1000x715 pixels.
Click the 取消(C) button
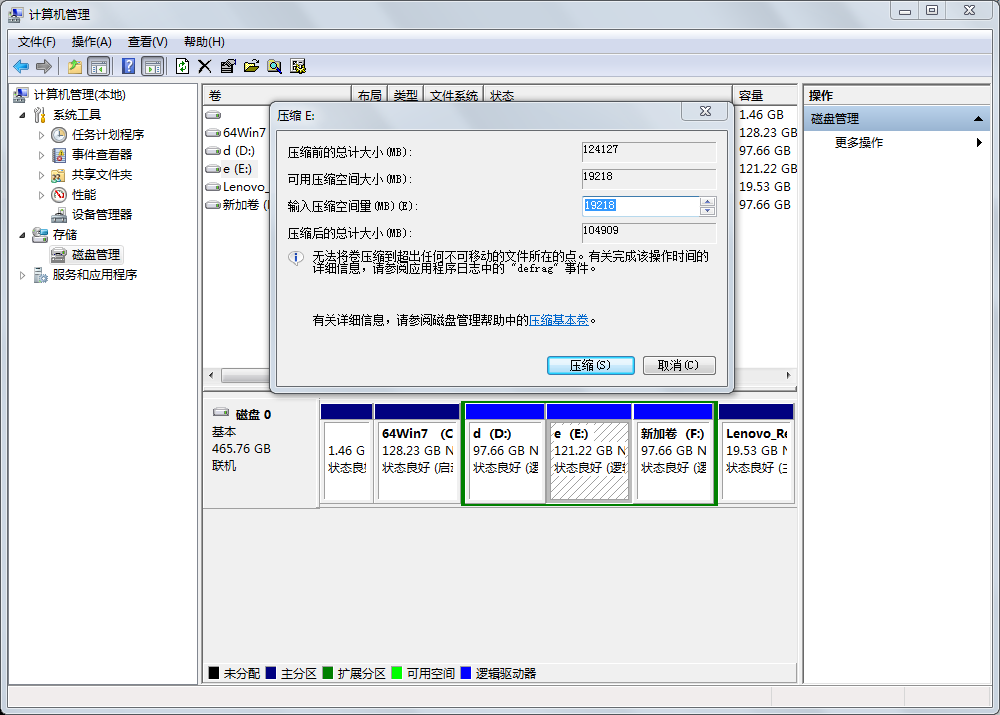click(679, 365)
